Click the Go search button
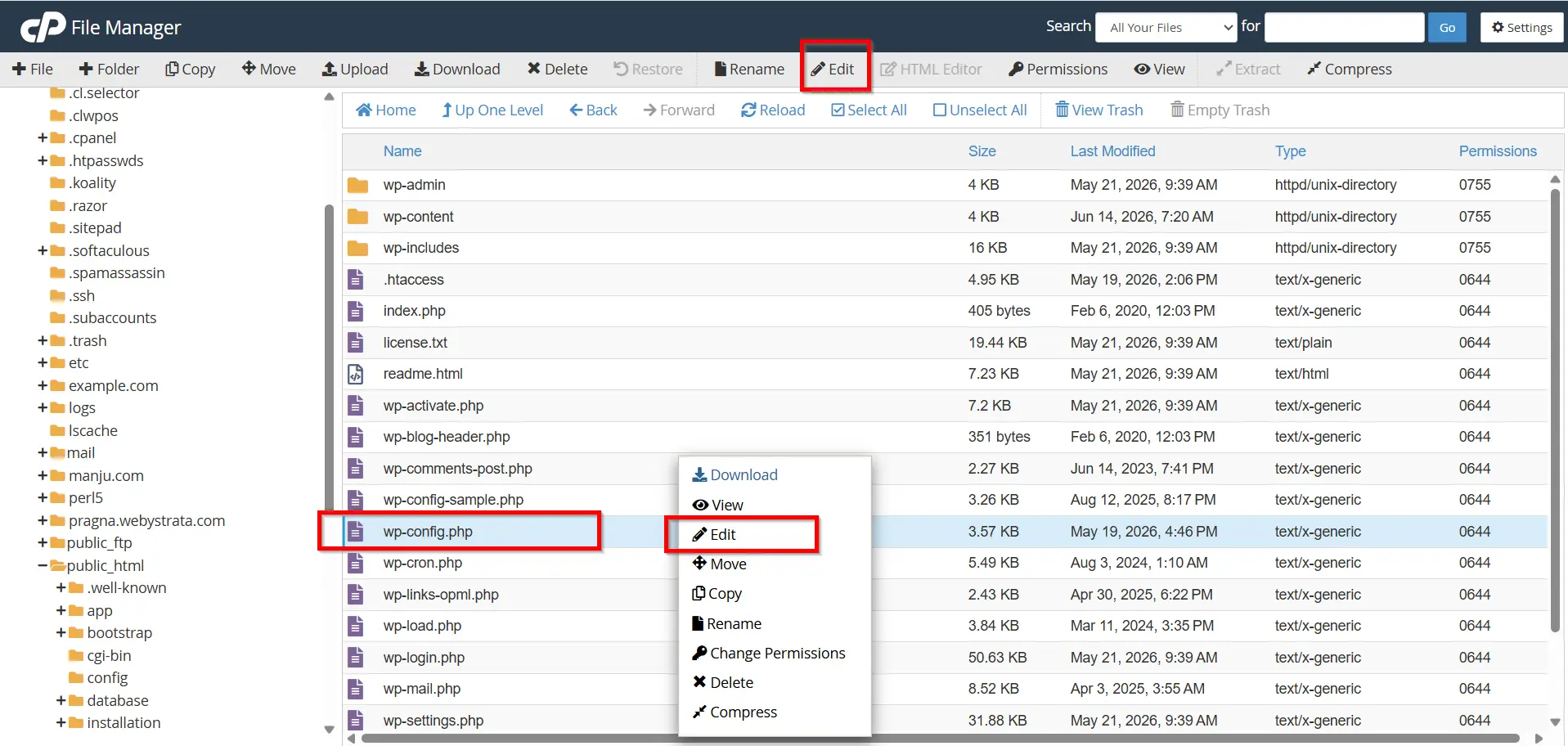The width and height of the screenshot is (1568, 746). coord(1447,28)
